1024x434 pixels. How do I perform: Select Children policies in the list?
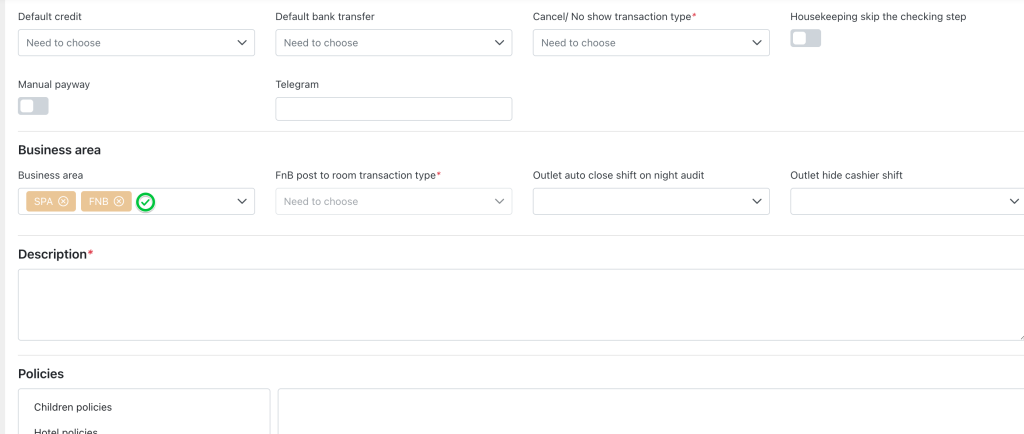point(73,407)
